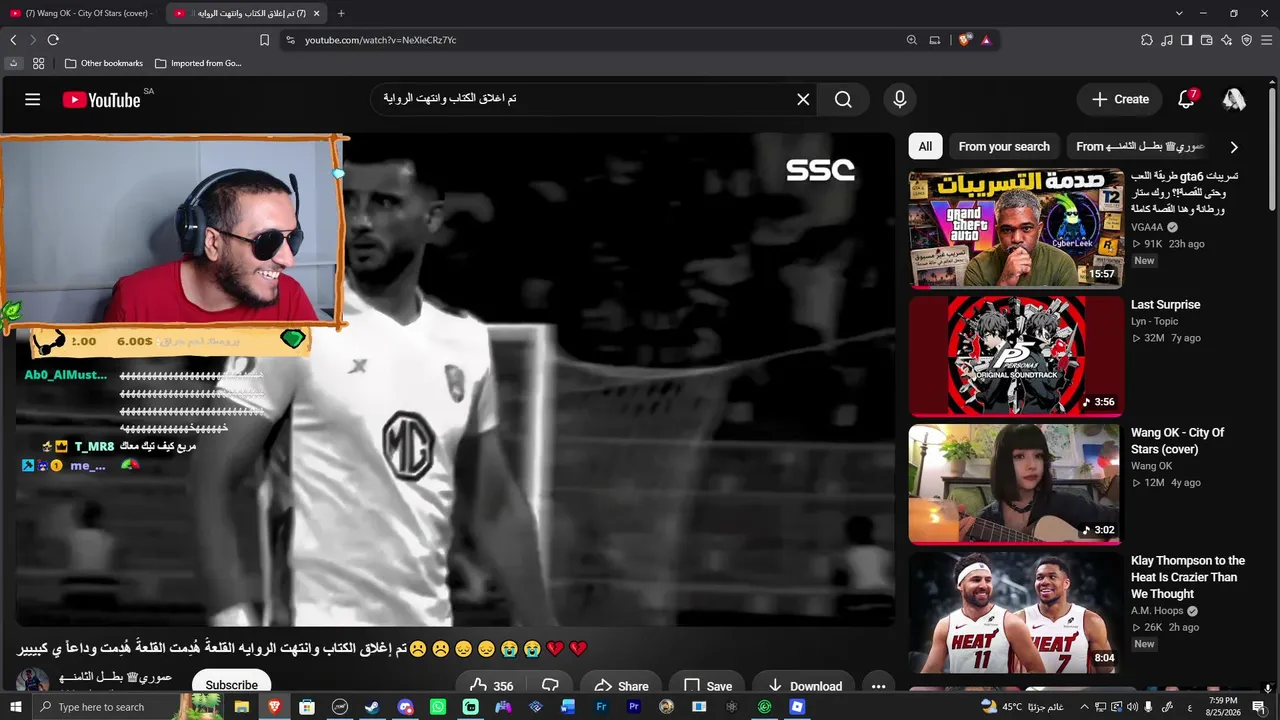Open the YouTube guide hamburger menu
This screenshot has height=720, width=1280.
click(33, 99)
